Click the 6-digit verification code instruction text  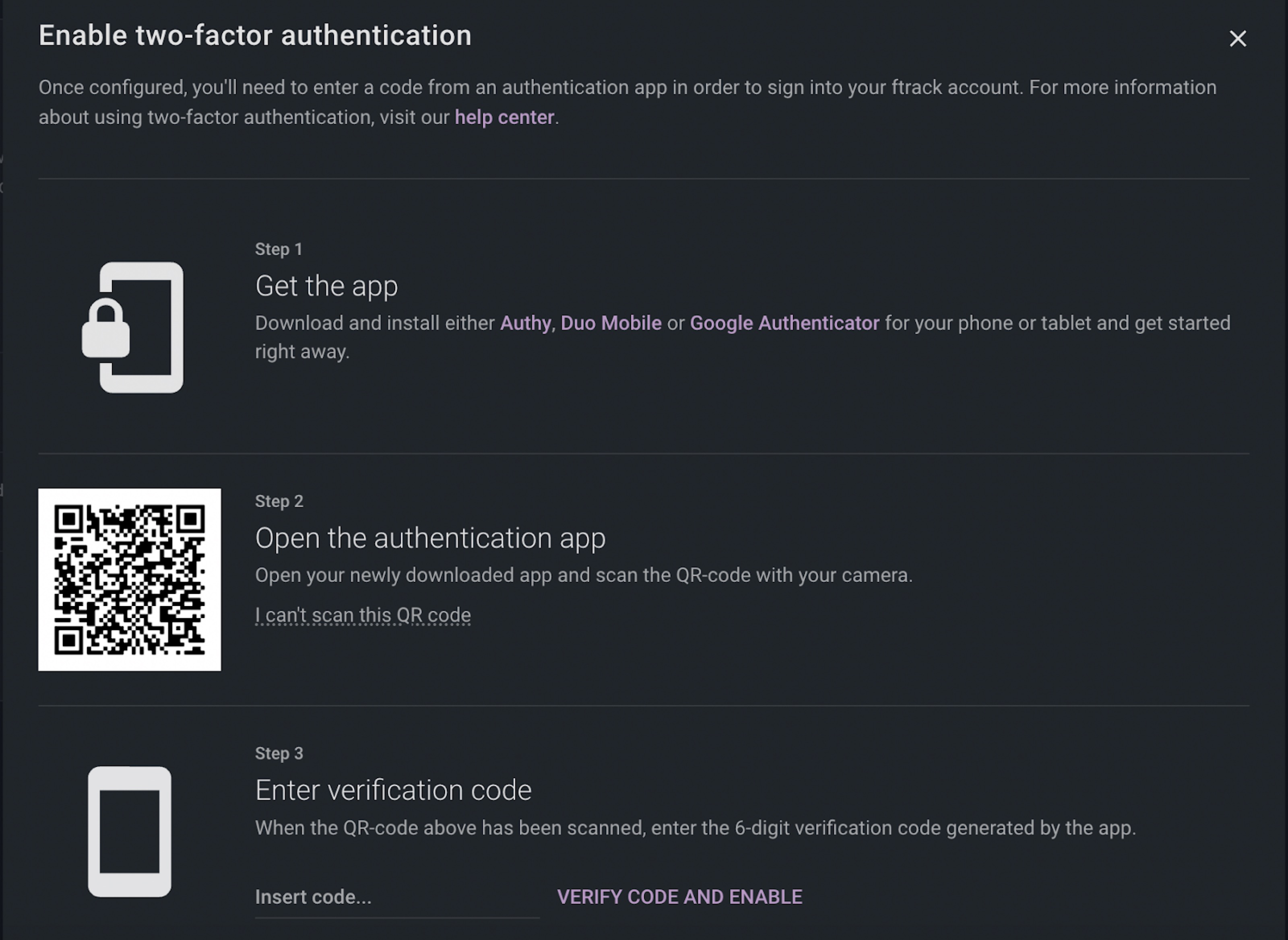coord(695,828)
